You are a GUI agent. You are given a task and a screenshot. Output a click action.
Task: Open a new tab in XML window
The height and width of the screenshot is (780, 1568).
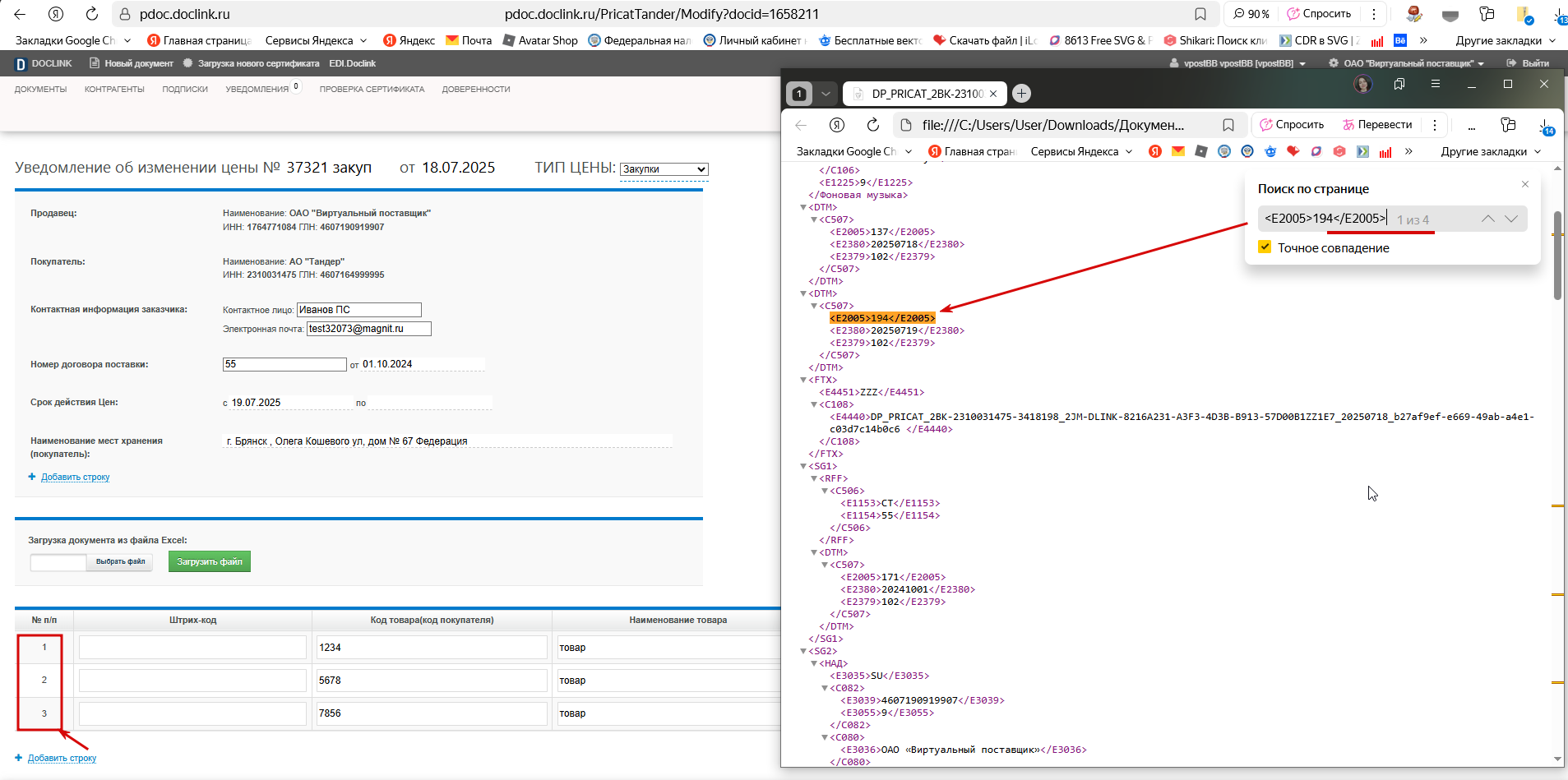pos(1021,94)
